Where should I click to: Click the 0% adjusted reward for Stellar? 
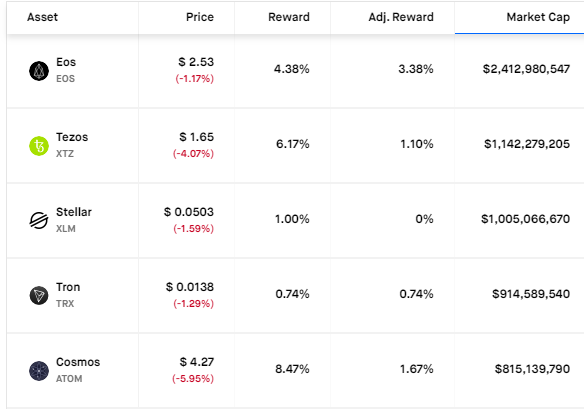[425, 219]
